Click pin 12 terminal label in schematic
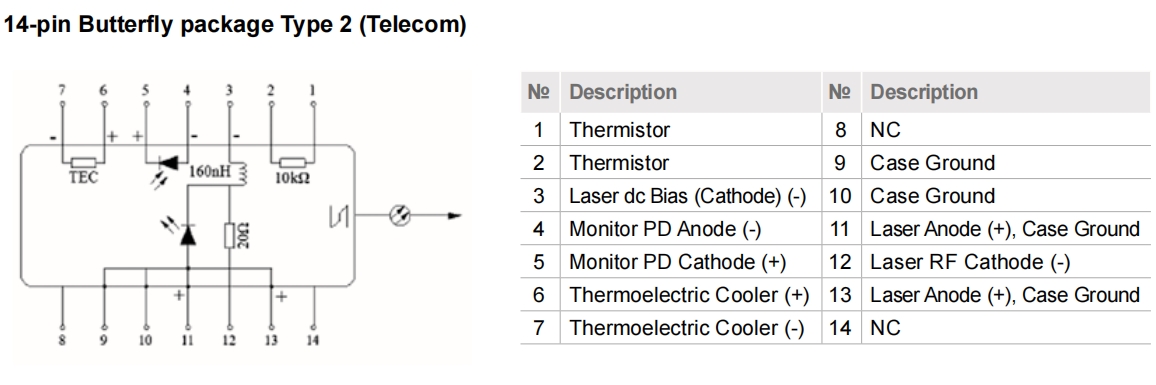Screen dimensions: 1156x385 click(229, 340)
